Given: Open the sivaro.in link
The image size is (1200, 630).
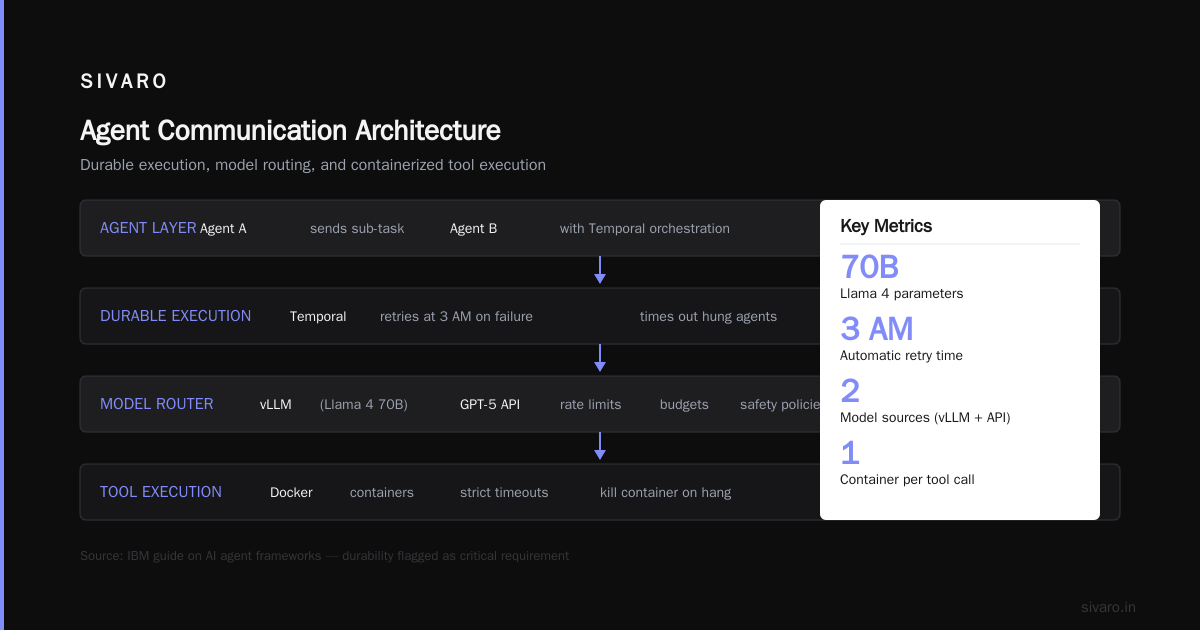Looking at the screenshot, I should (x=1108, y=607).
